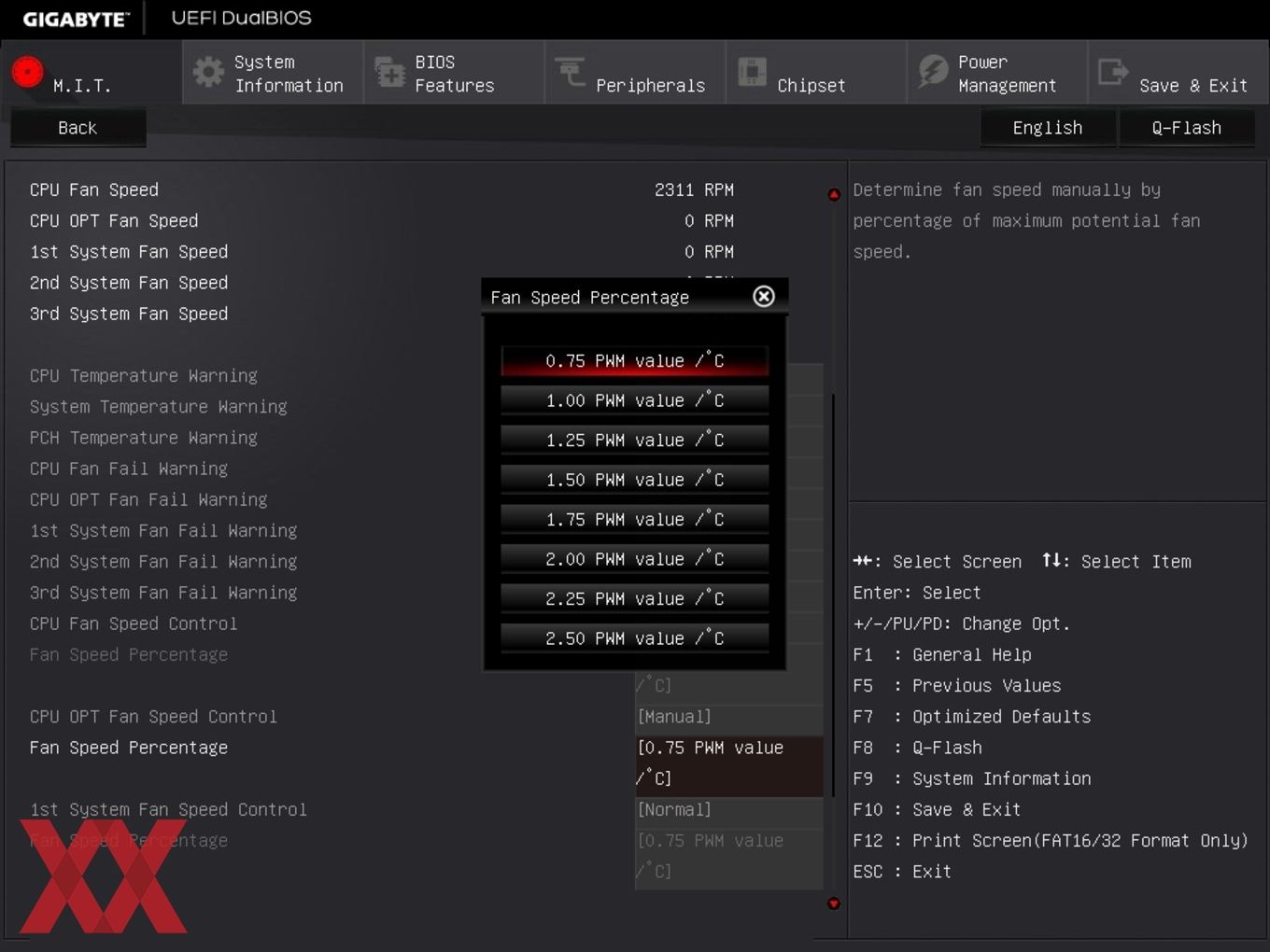Viewport: 1270px width, 952px height.
Task: Select 1st System Fan Fail Warning row
Action: [162, 530]
